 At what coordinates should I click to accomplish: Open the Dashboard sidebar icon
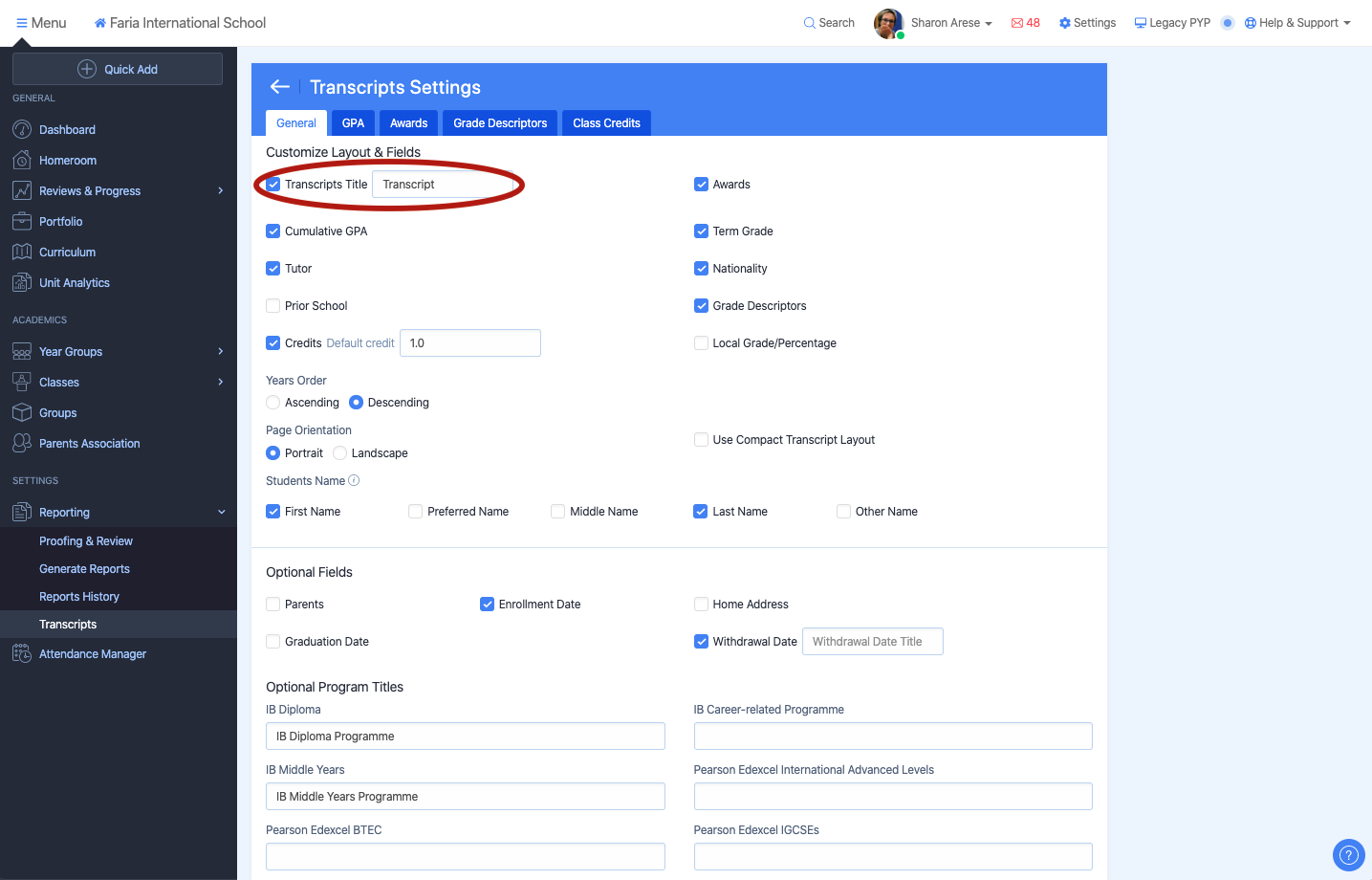point(22,129)
